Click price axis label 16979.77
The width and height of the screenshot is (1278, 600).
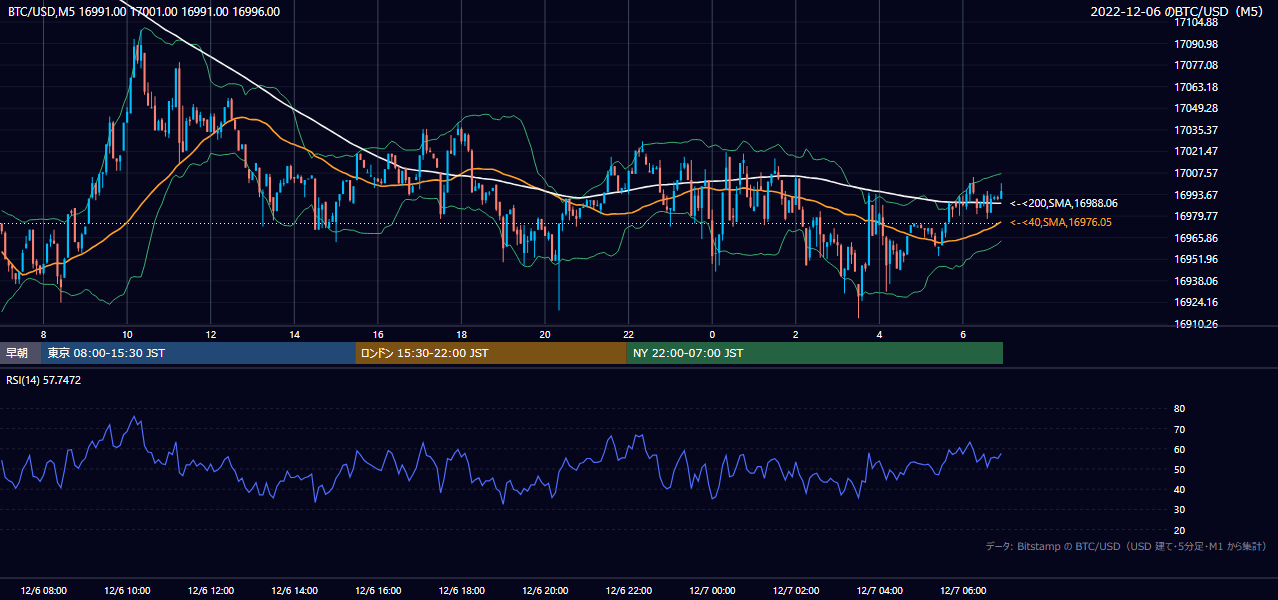(x=1195, y=216)
